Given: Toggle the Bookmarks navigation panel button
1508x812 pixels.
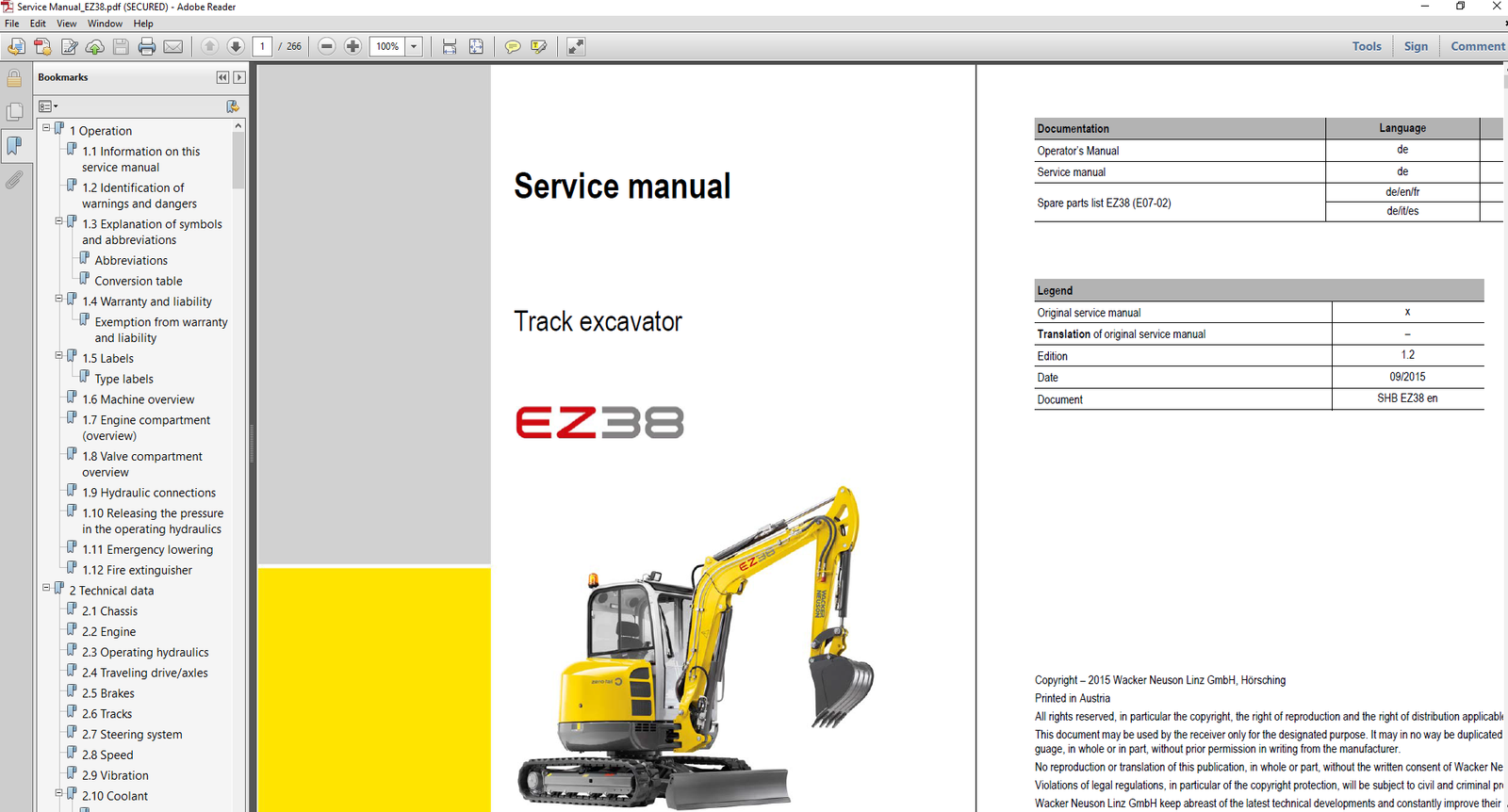Looking at the screenshot, I should pyautogui.click(x=14, y=145).
